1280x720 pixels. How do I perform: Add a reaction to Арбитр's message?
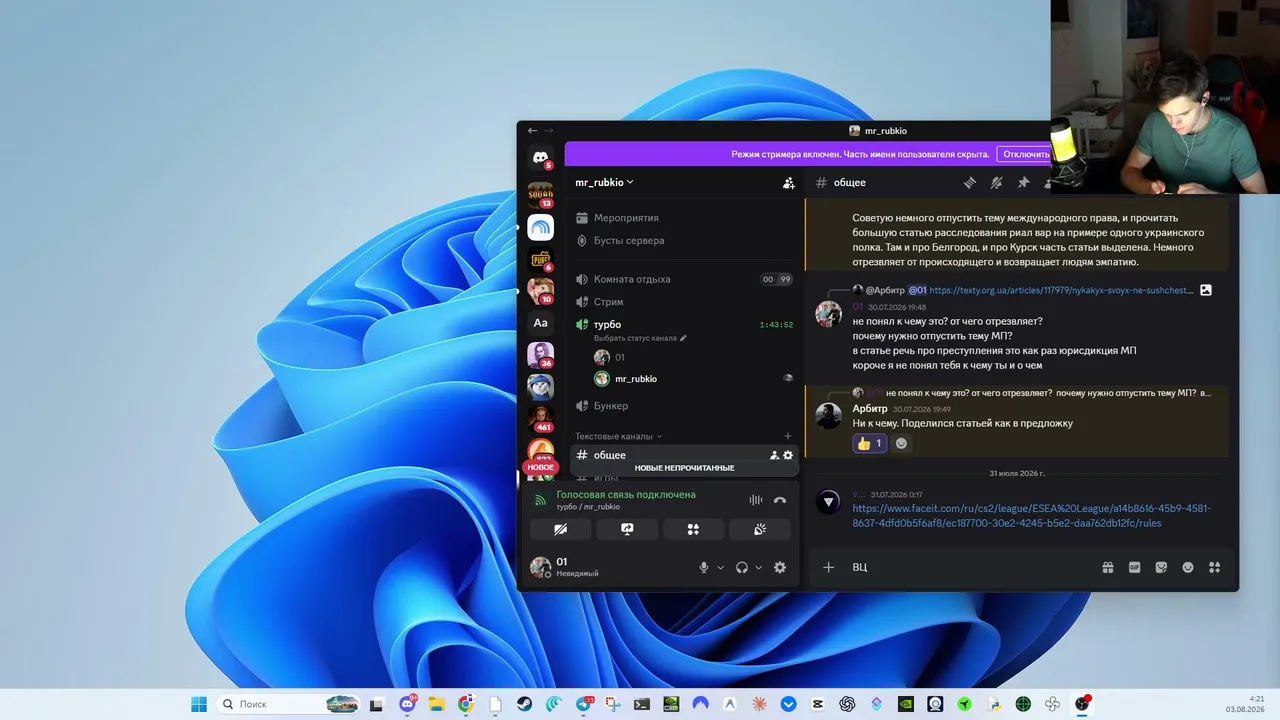coord(901,443)
